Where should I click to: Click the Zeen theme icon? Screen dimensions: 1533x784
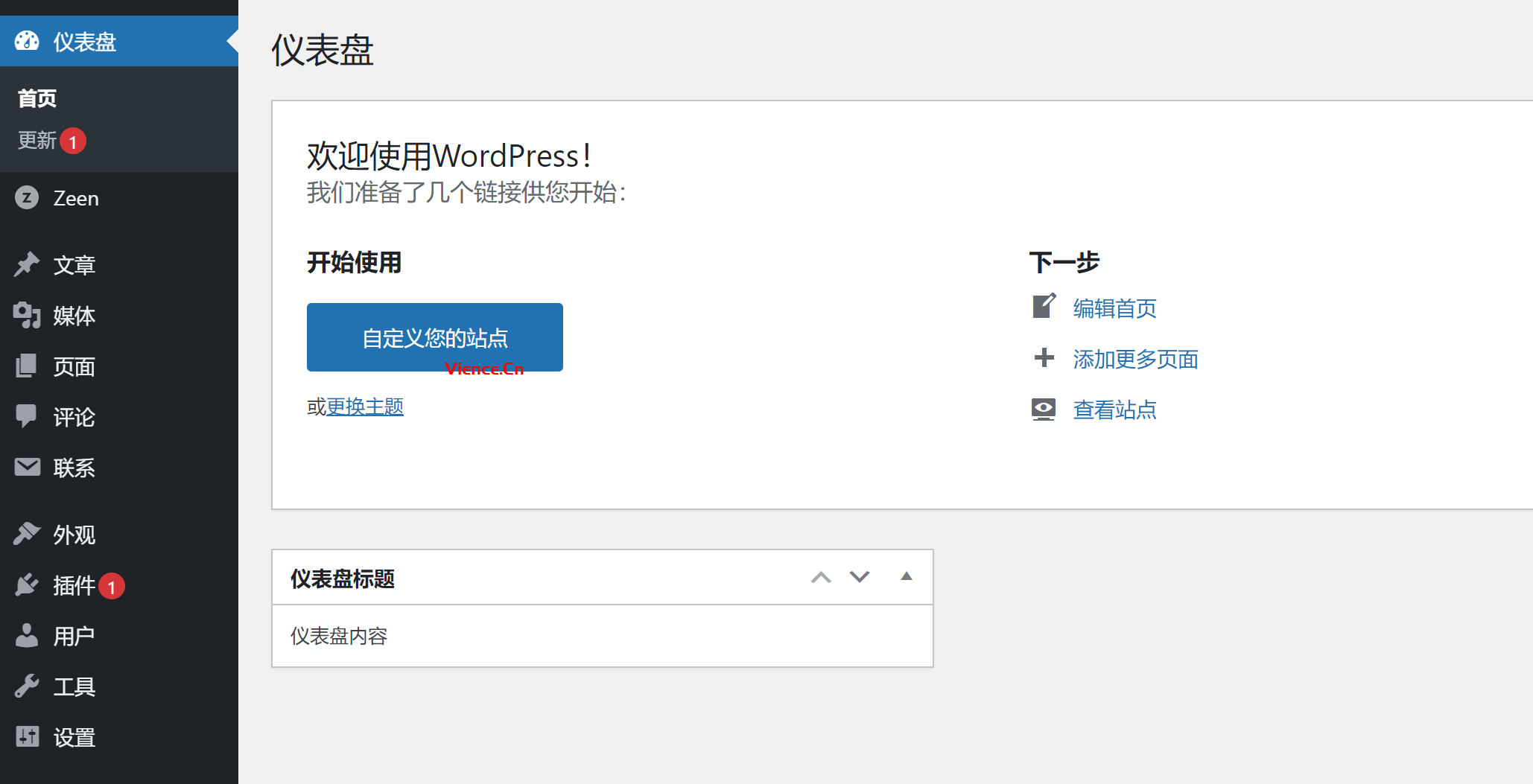coord(27,198)
